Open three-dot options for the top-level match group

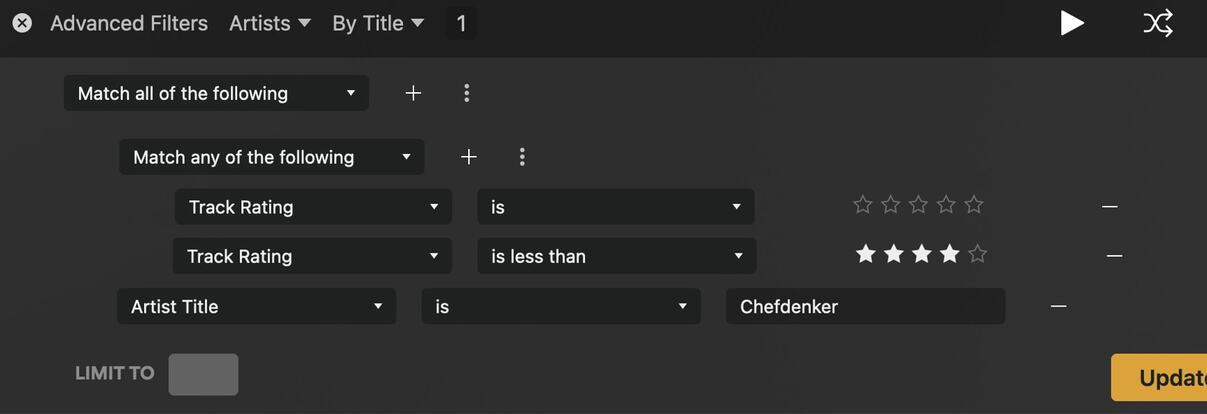pos(466,93)
